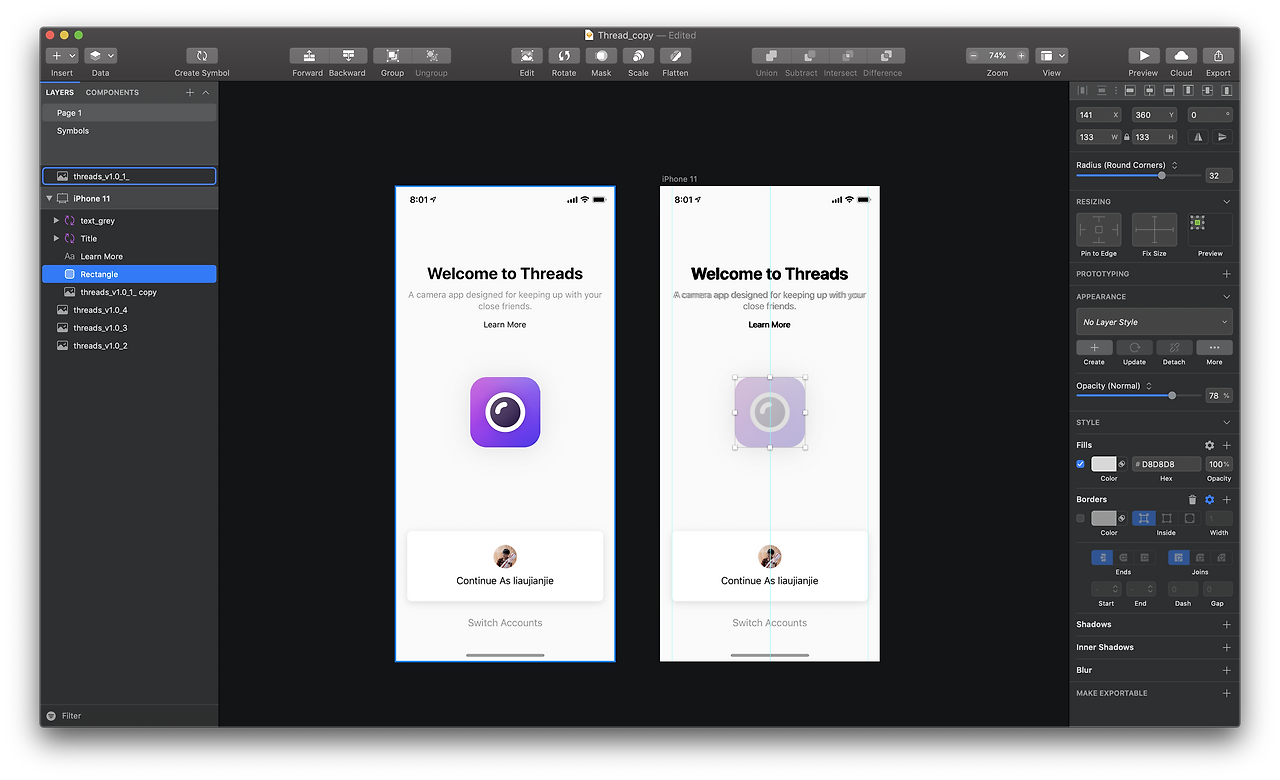Zoom out with the minus button
Screen dimensions: 1280x780
point(974,56)
